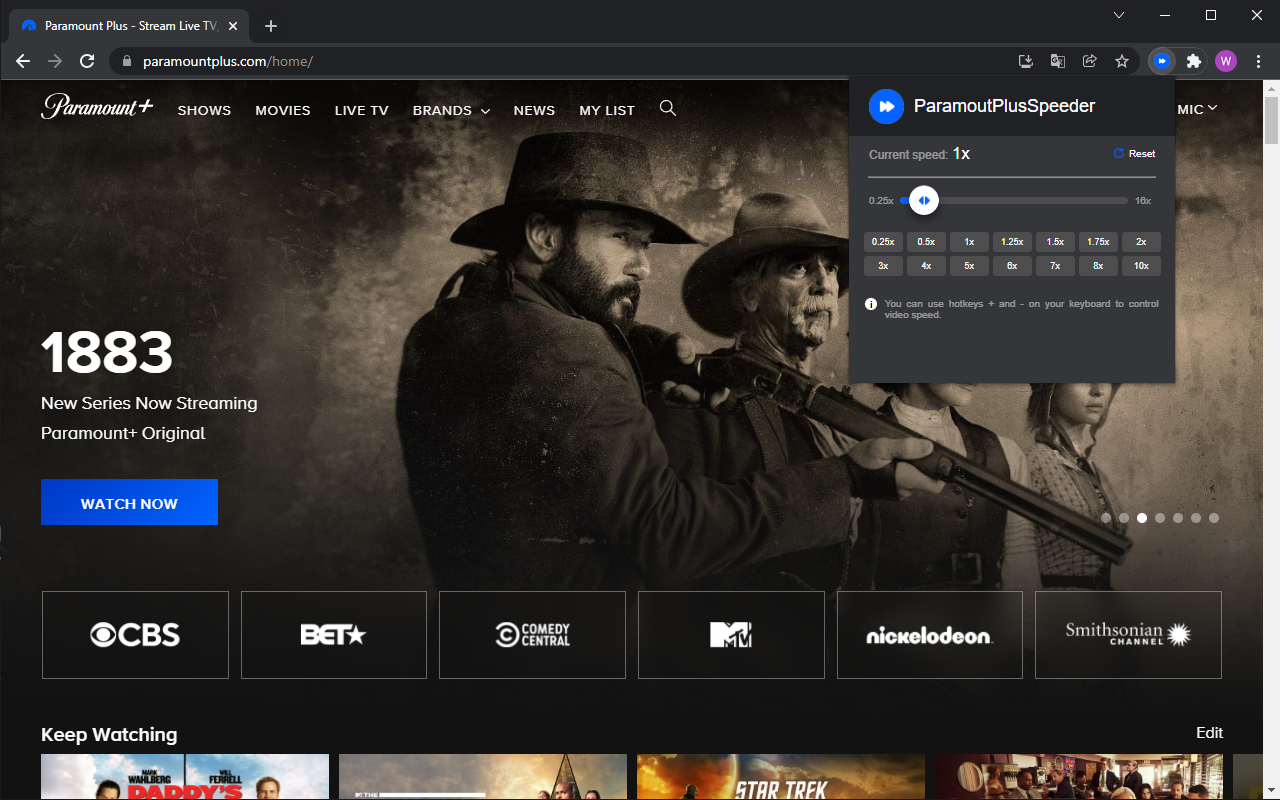Select the last carousel dot
Viewport: 1280px width, 800px height.
(1214, 518)
